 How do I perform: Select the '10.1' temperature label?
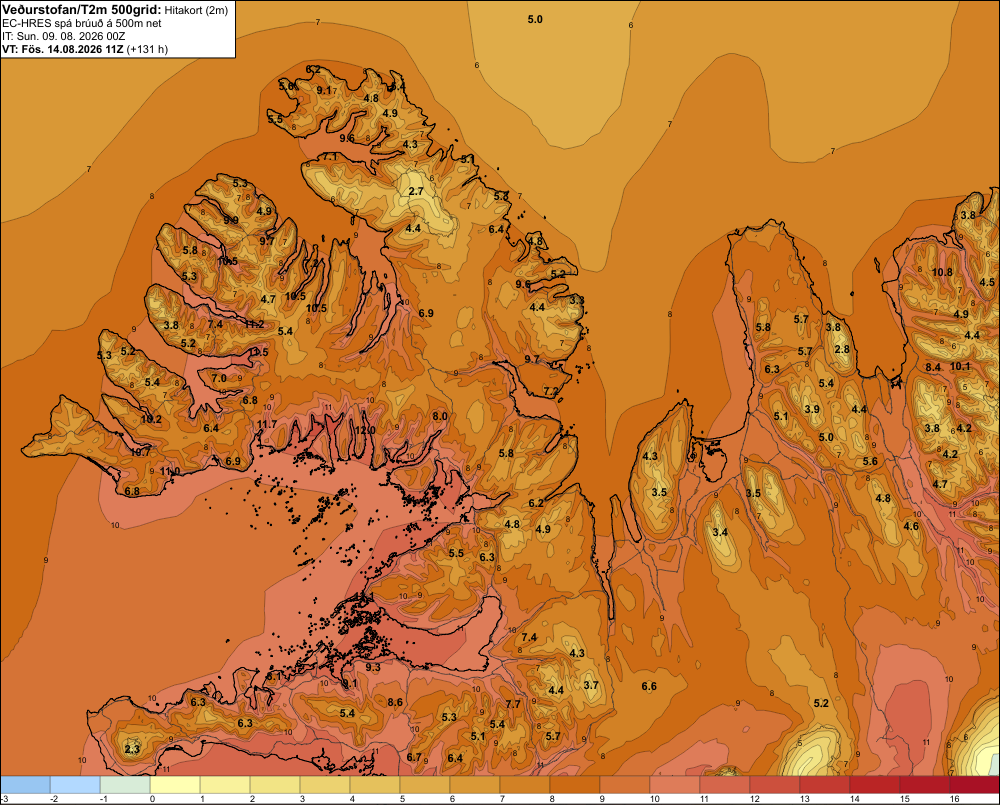coord(960,366)
